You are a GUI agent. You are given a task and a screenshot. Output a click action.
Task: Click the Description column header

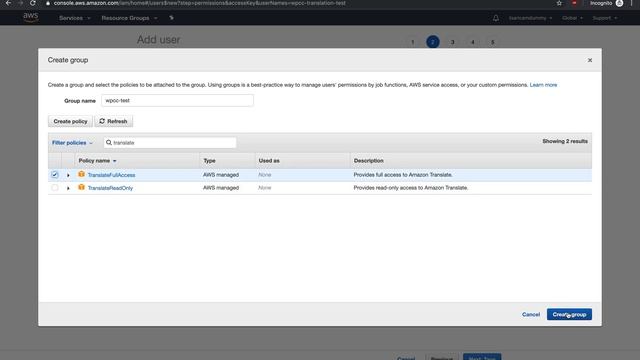point(369,161)
